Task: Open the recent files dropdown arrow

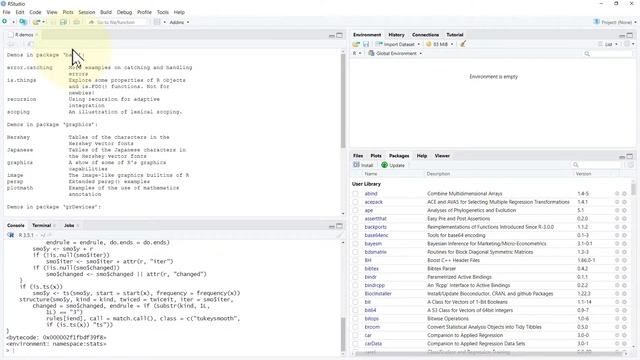Action: (43, 22)
